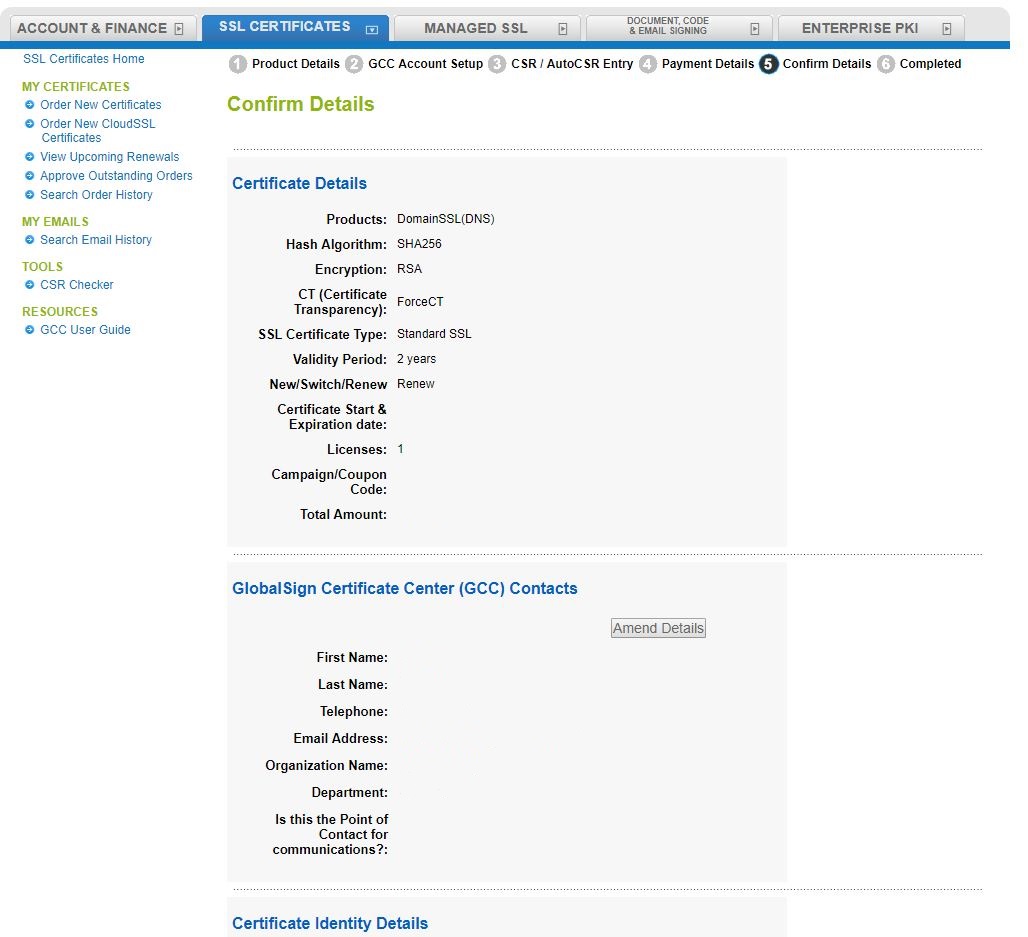Expand the Managed SSL tab arrow

[562, 29]
